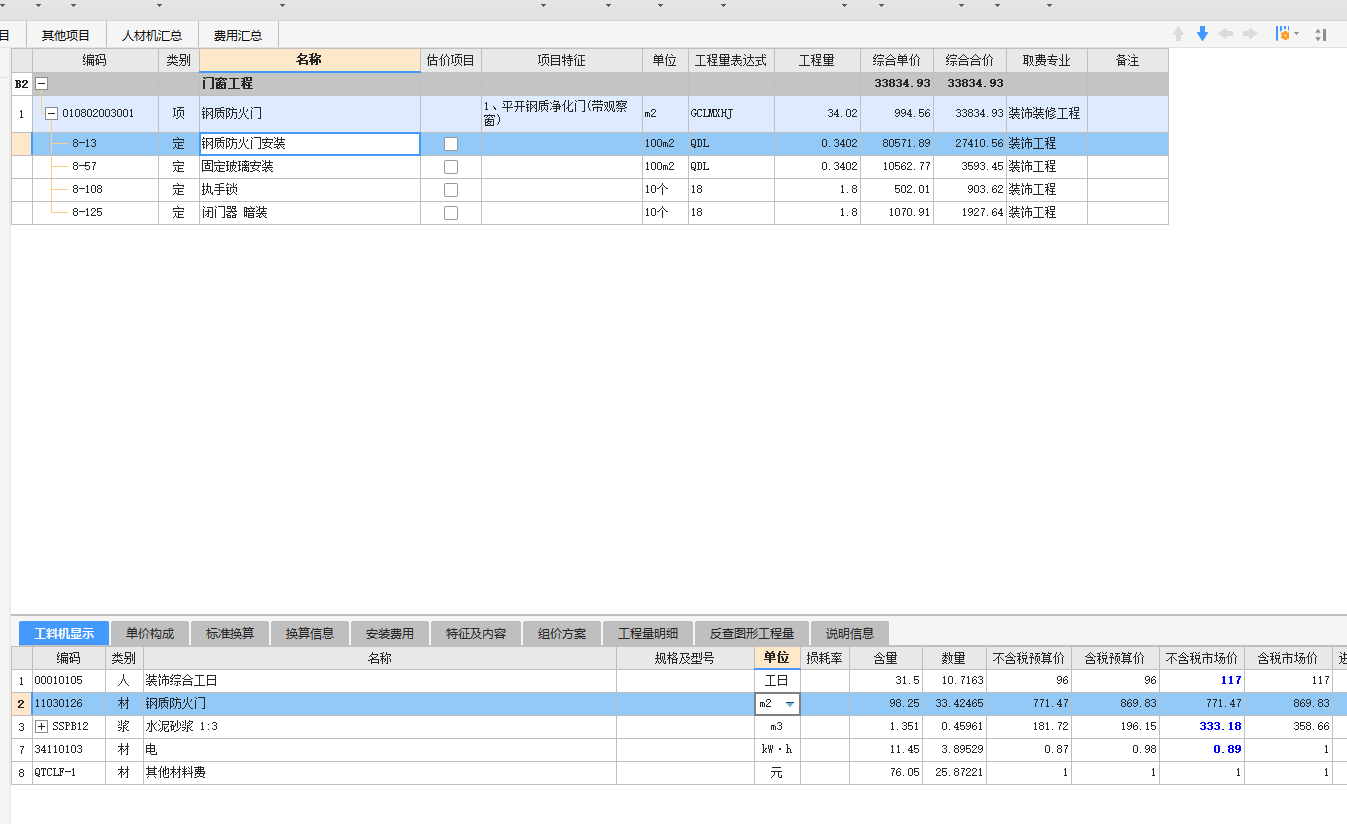Screen dimensions: 1347x824
Task: Open the 换算信息 tab
Action: (310, 633)
